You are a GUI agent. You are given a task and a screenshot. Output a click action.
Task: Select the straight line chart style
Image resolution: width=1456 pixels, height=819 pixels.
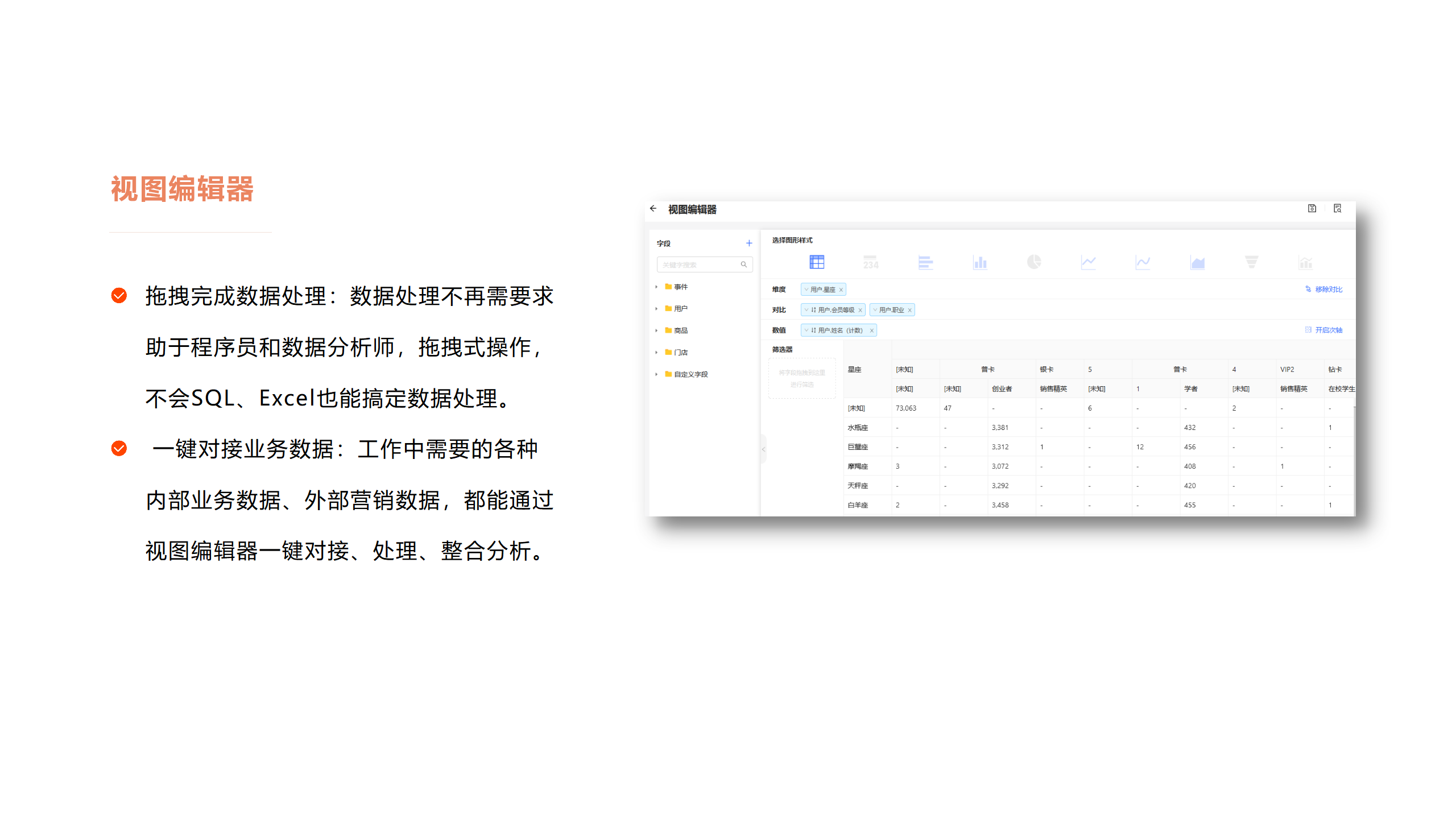tap(1089, 262)
